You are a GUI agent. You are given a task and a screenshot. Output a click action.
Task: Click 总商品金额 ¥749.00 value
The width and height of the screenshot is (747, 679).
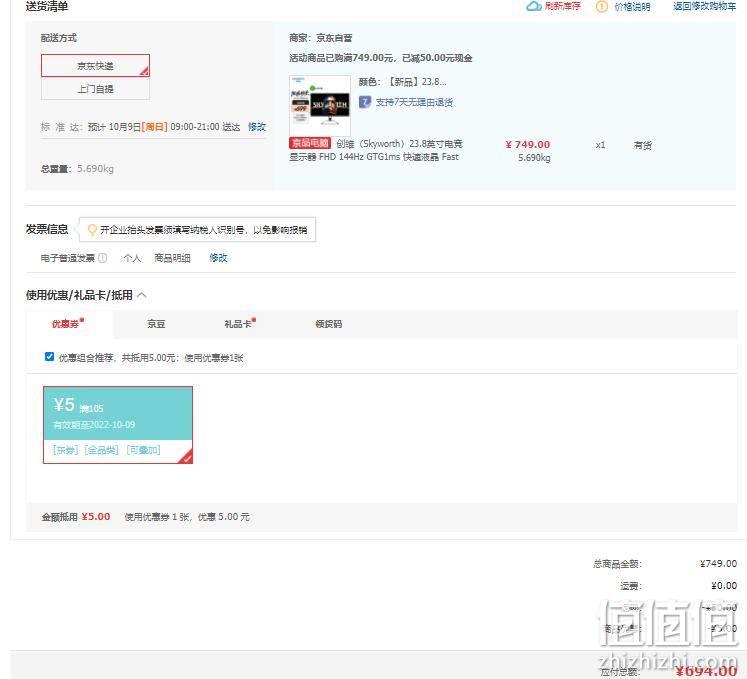pyautogui.click(x=718, y=564)
